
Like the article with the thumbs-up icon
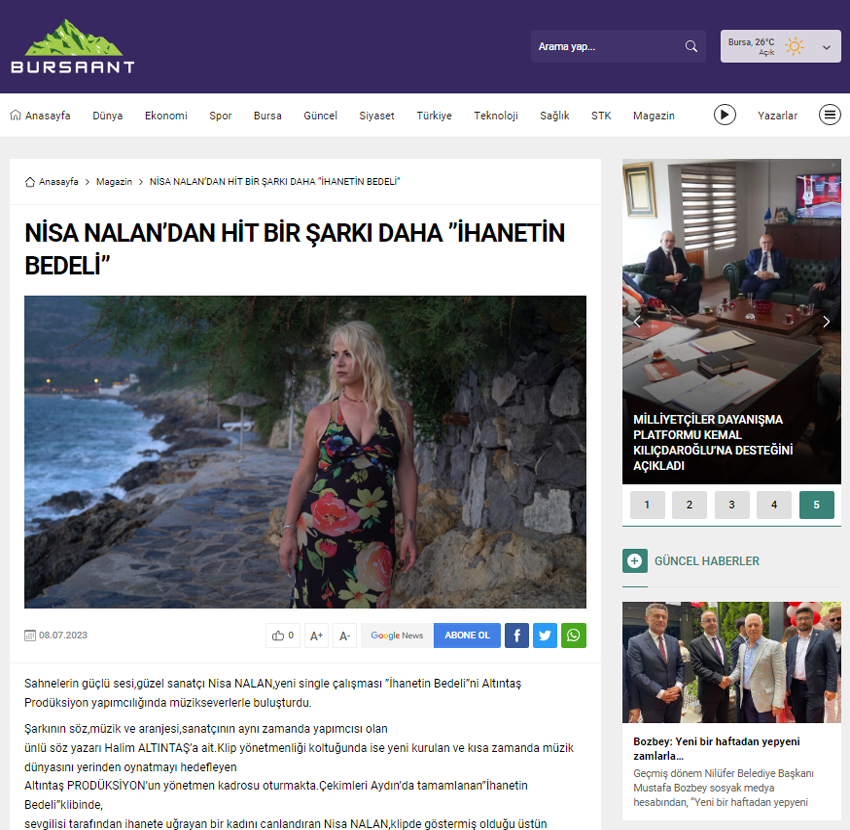[282, 635]
